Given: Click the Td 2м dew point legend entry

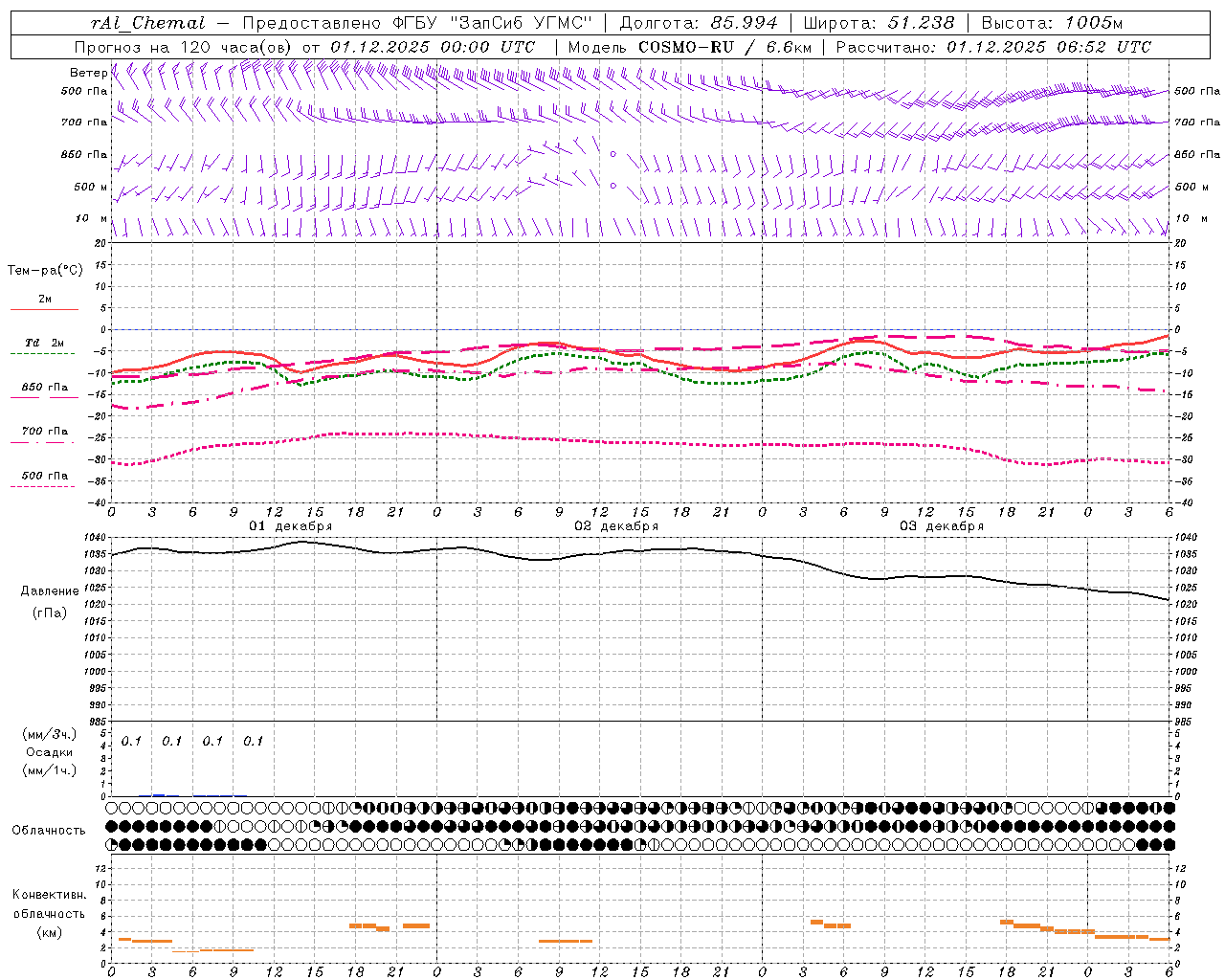Looking at the screenshot, I should point(45,343).
